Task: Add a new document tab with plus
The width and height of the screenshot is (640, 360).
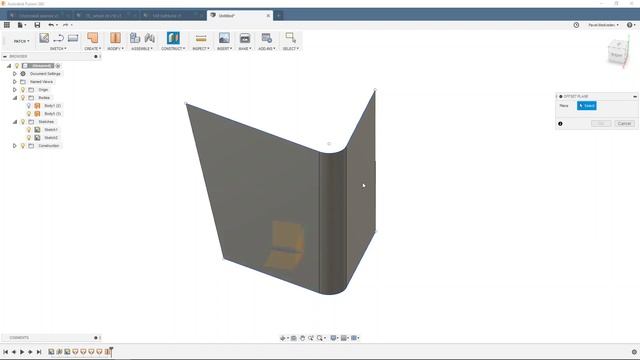Action: point(278,16)
